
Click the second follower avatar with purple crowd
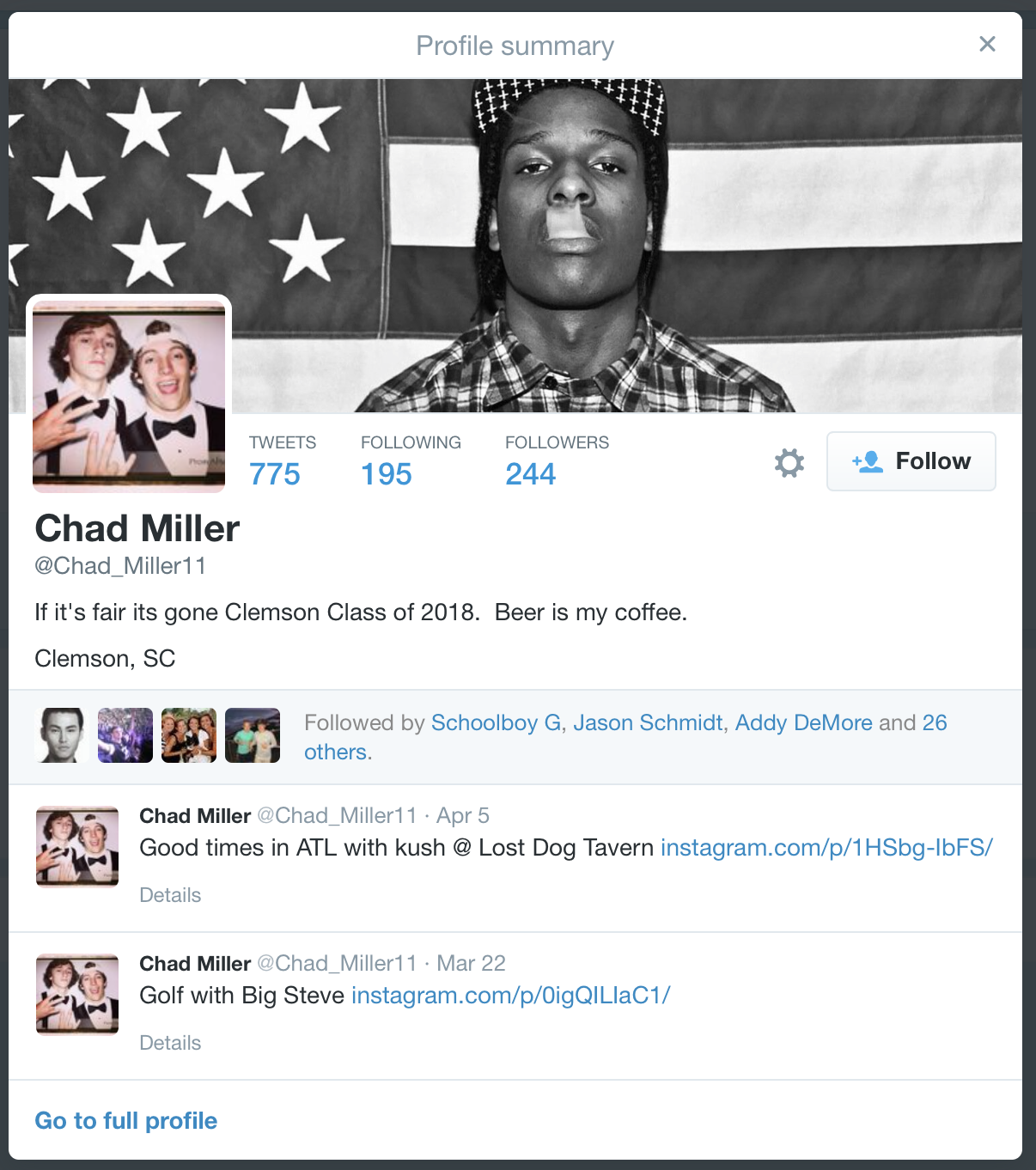coord(125,735)
